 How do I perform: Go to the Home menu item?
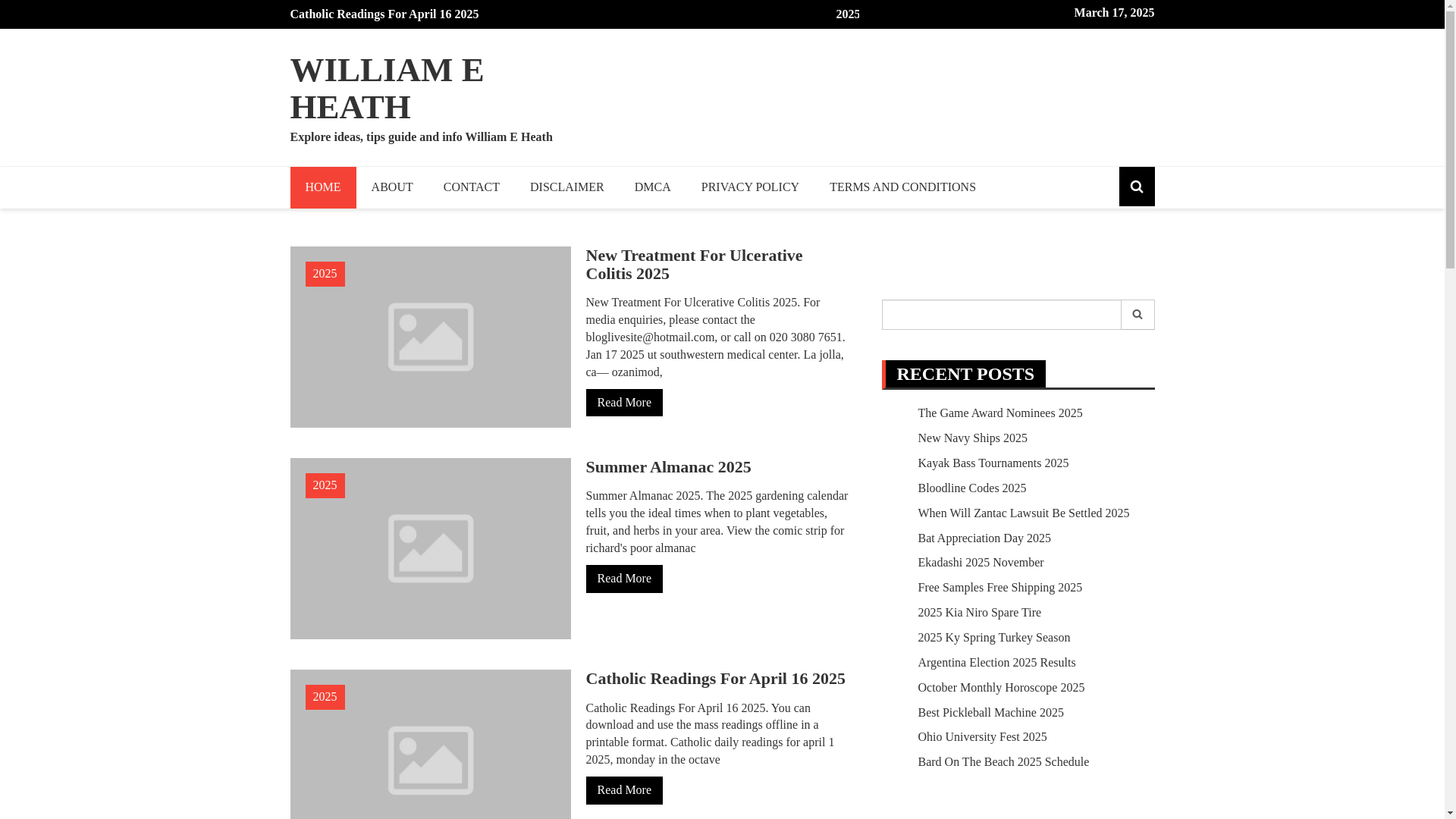point(322,187)
